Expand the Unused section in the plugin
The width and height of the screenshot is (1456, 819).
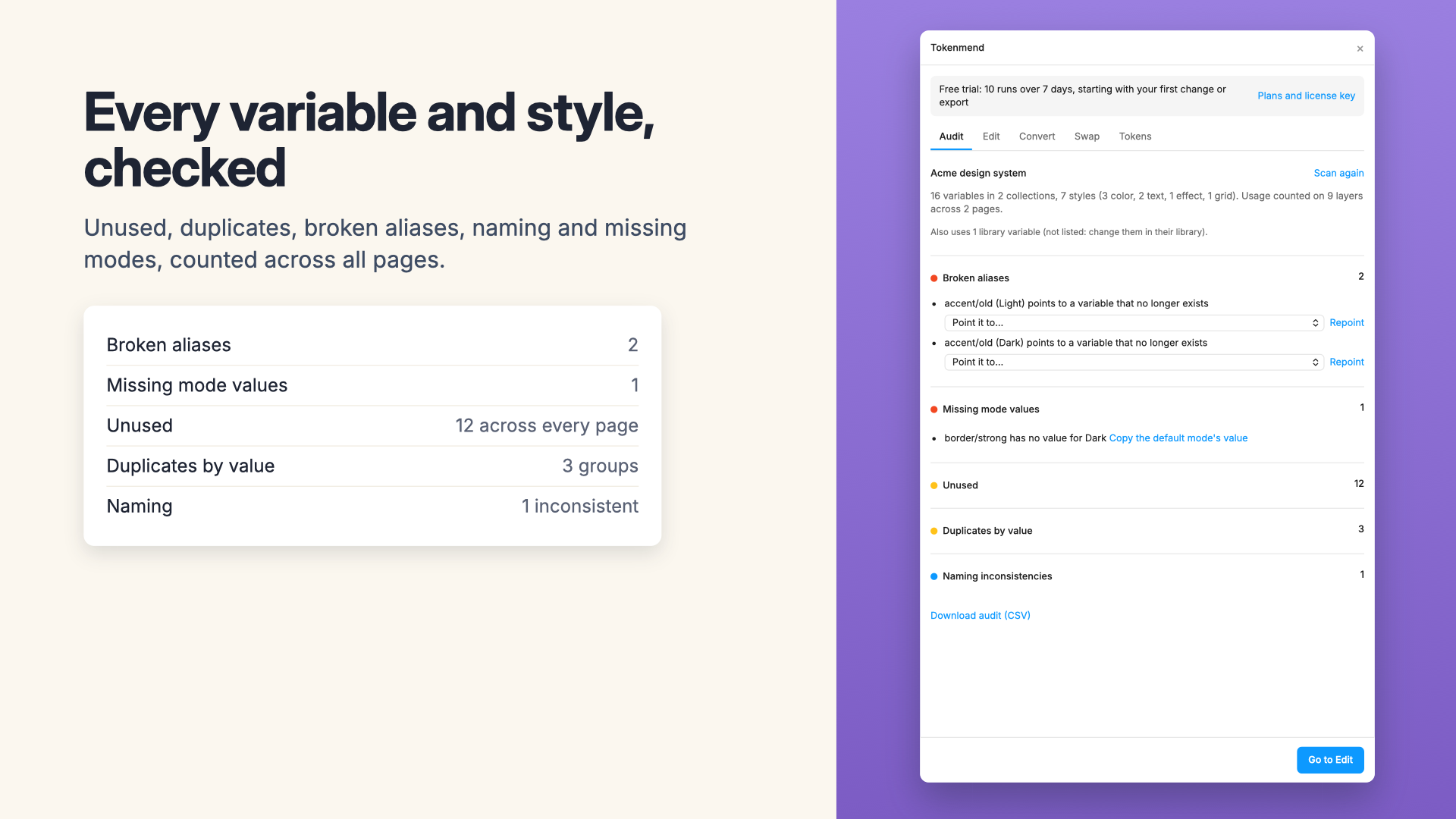tap(1147, 485)
